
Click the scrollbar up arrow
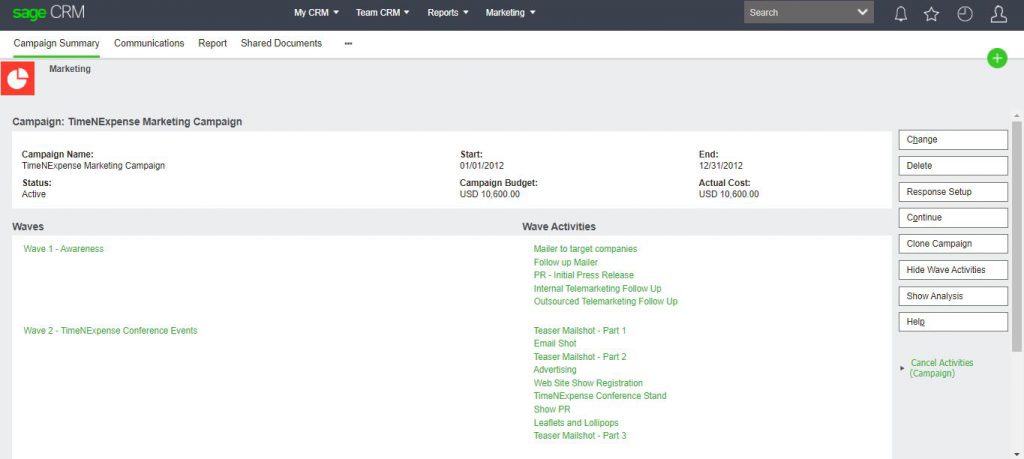pos(1017,116)
